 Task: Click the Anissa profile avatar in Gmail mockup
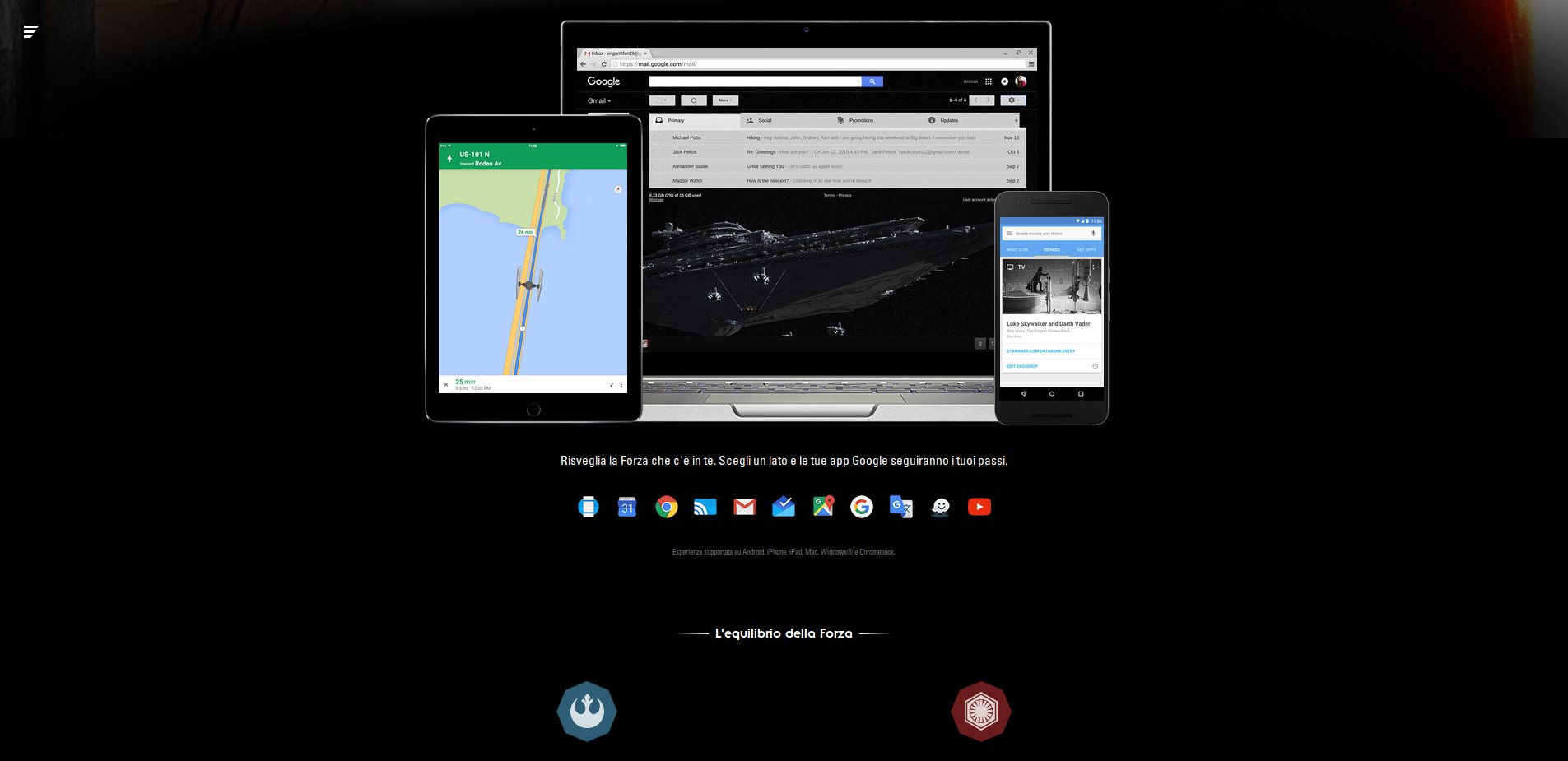tap(1021, 81)
